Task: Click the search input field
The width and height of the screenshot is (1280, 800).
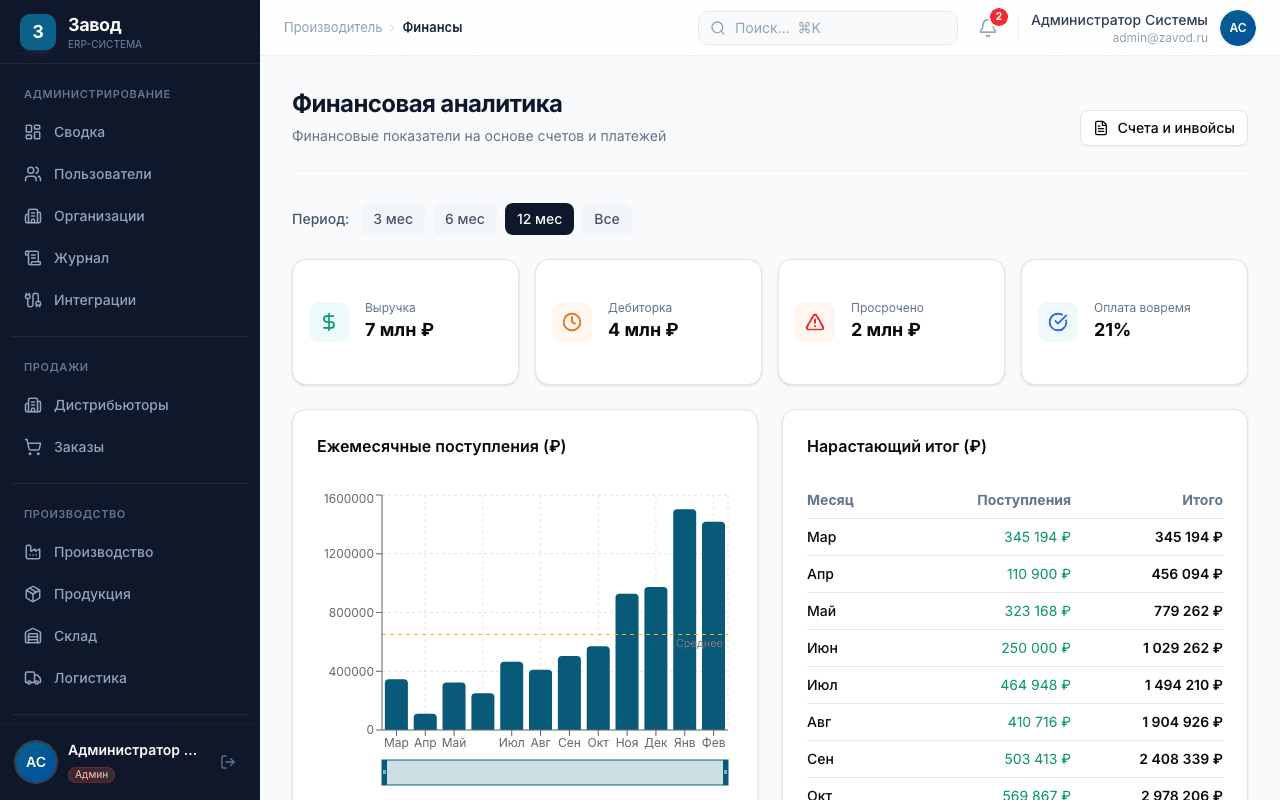Action: point(827,28)
